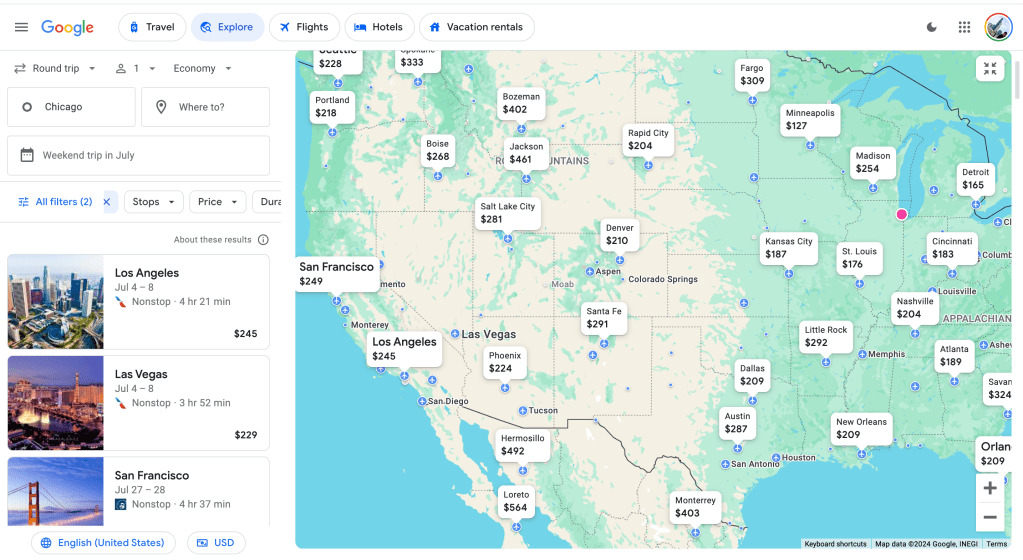
Task: Open the Google apps grid
Action: click(964, 27)
